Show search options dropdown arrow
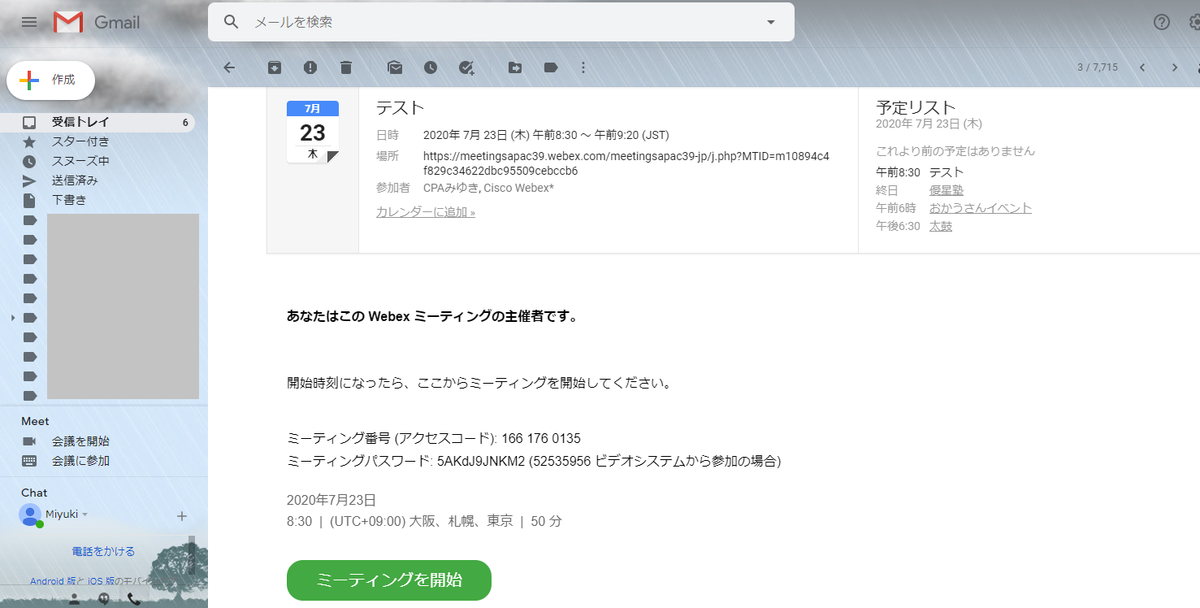 tap(770, 22)
